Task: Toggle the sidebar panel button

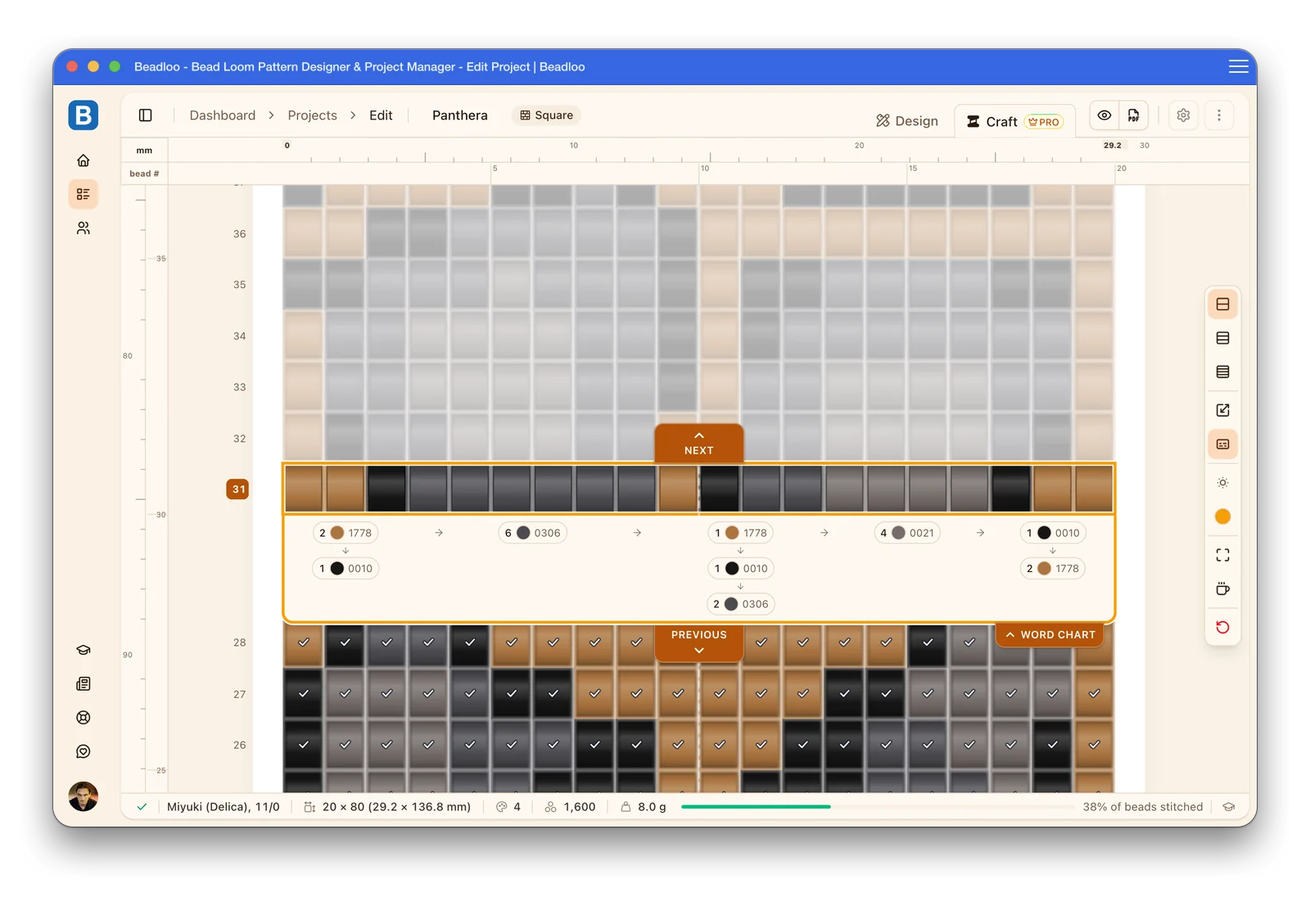Action: [x=145, y=115]
